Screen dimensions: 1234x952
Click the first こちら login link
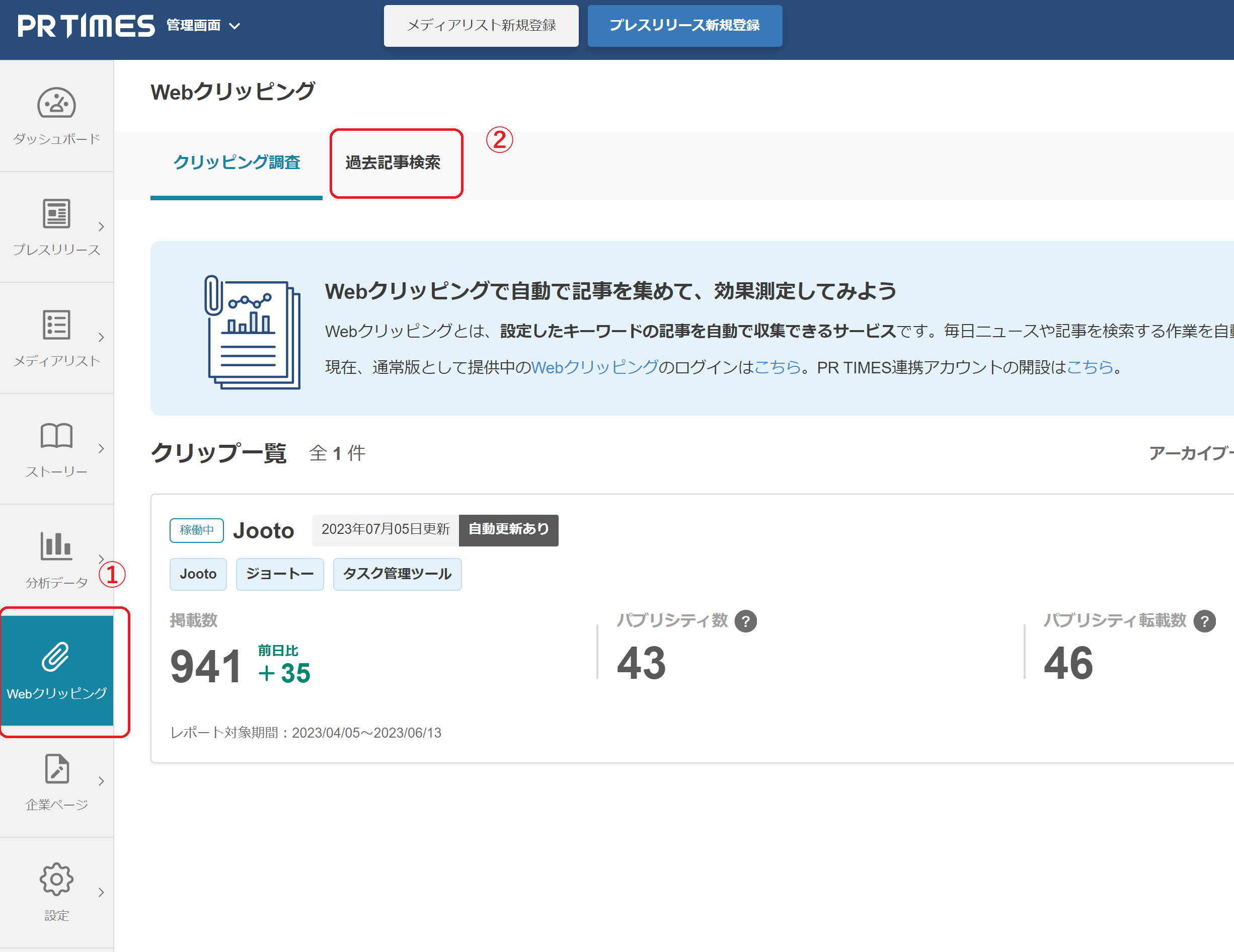(778, 367)
